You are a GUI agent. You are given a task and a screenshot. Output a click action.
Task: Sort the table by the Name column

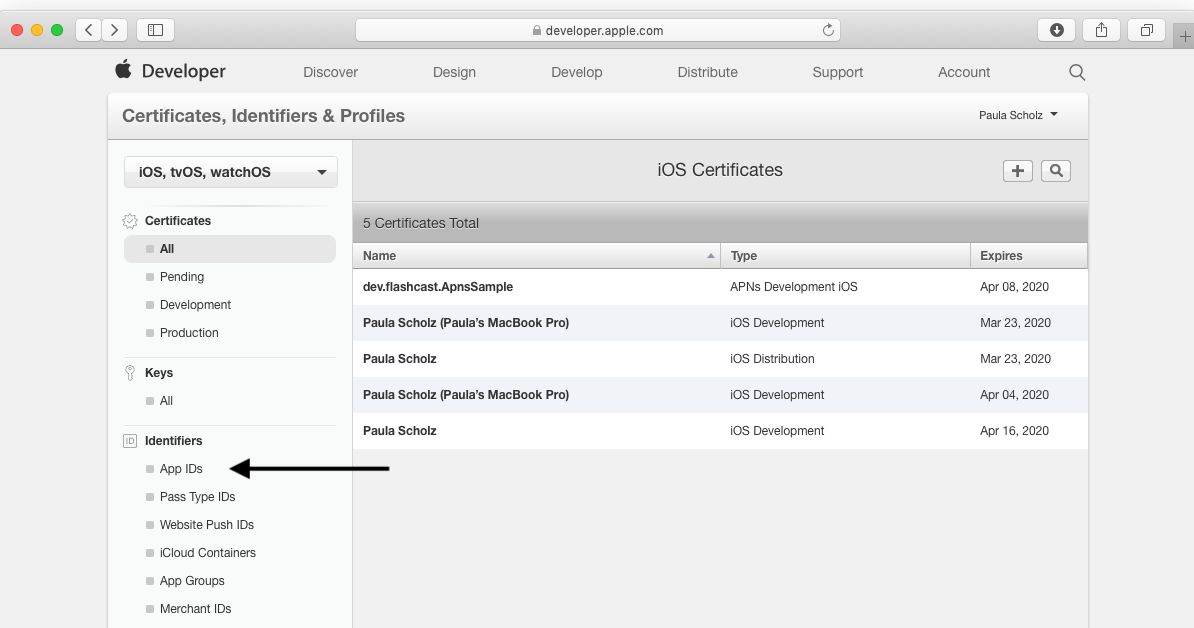(537, 256)
